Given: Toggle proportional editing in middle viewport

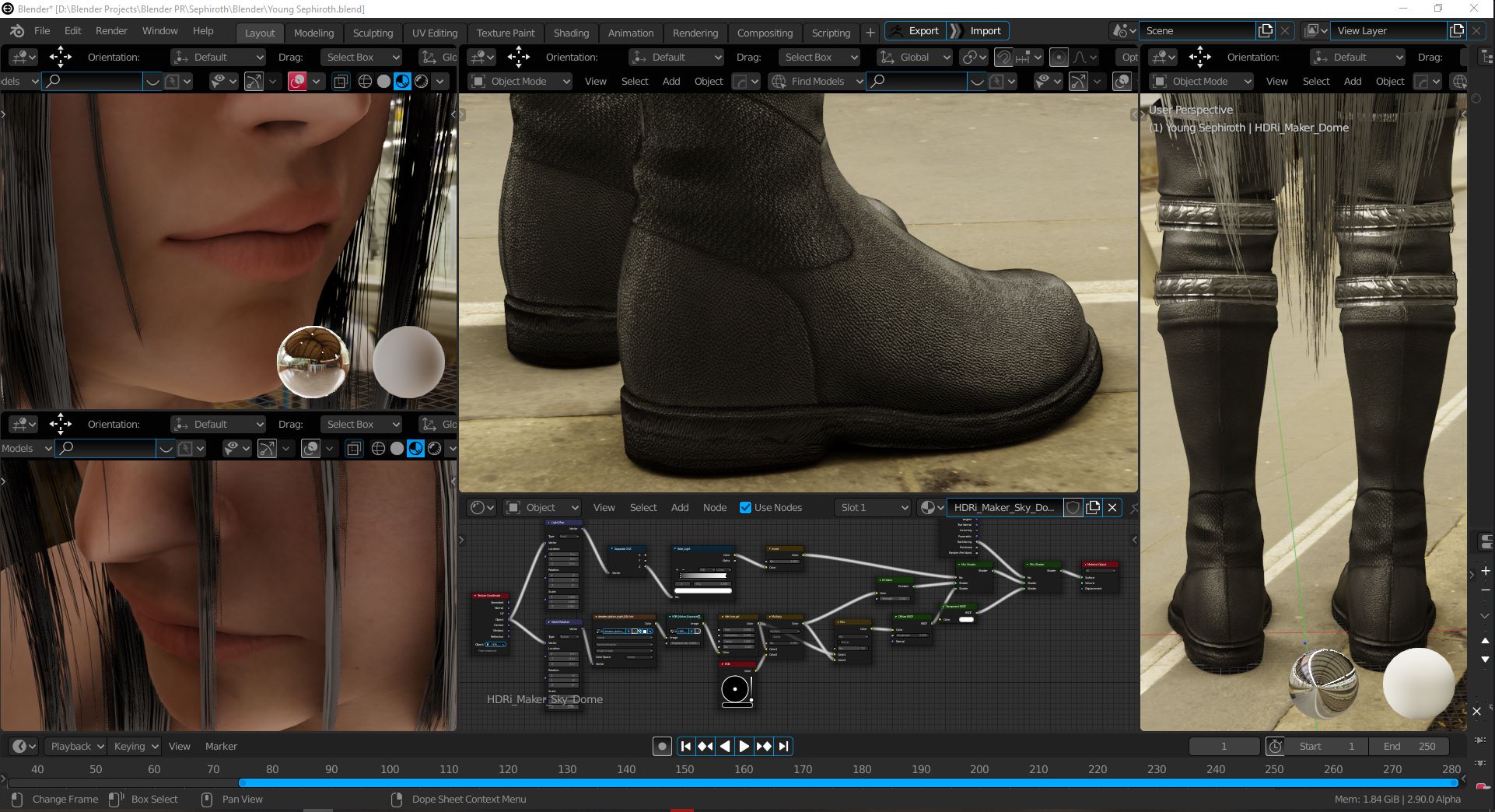Looking at the screenshot, I should pyautogui.click(x=1059, y=57).
